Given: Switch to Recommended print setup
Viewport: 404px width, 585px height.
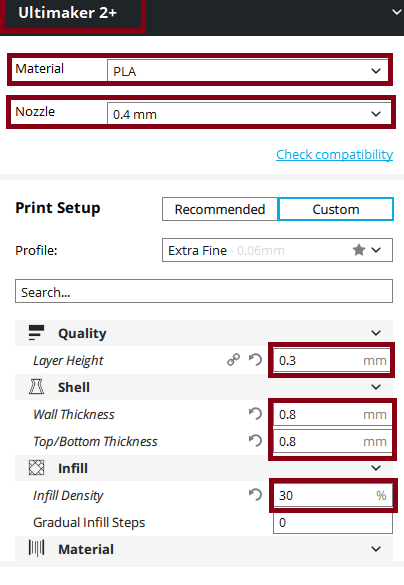Looking at the screenshot, I should pyautogui.click(x=220, y=209).
